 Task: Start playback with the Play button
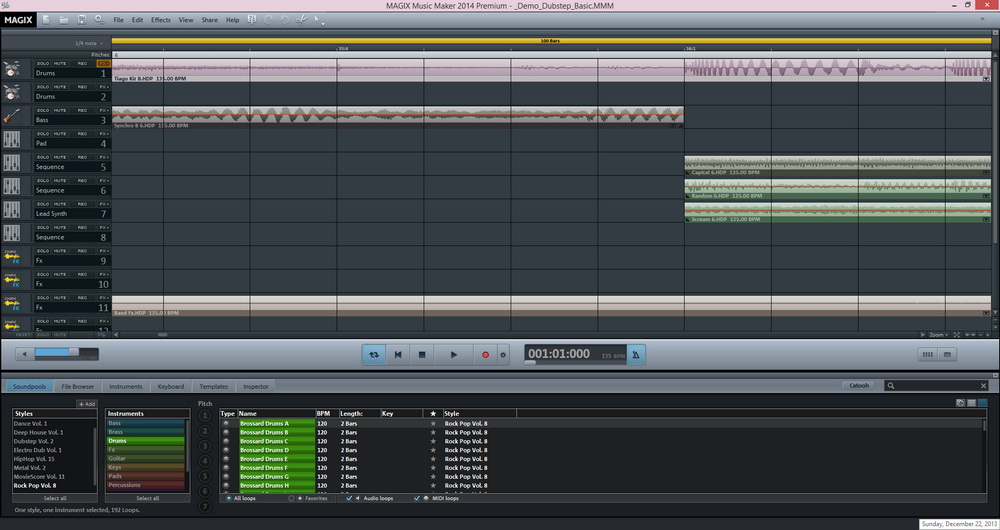pyautogui.click(x=453, y=355)
